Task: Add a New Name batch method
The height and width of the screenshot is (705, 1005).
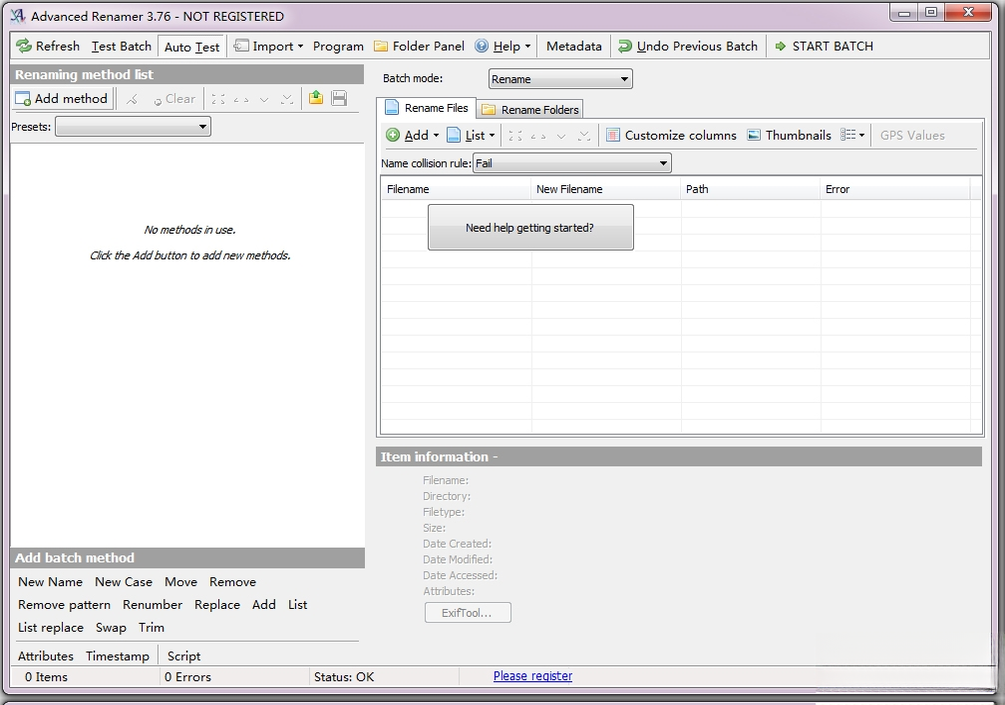Action: [50, 582]
